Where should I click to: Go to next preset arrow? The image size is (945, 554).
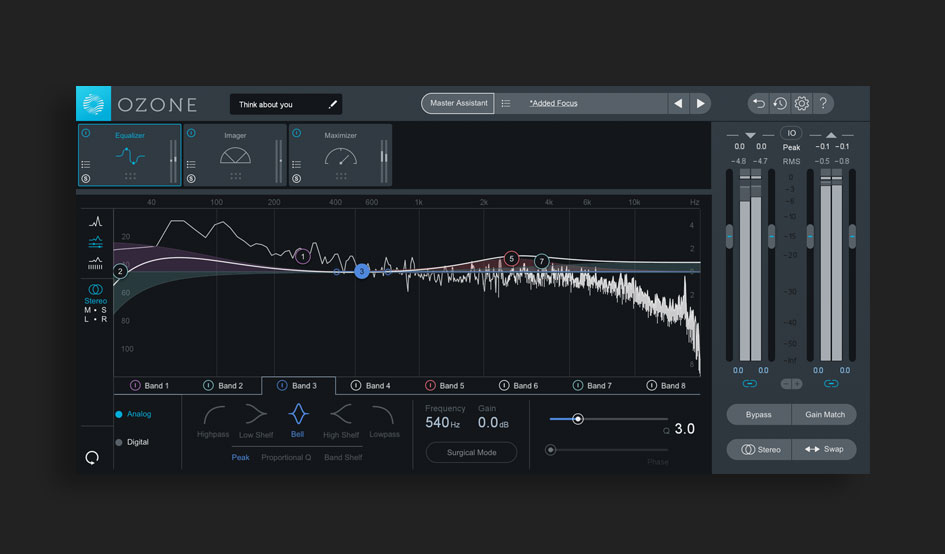(x=700, y=104)
